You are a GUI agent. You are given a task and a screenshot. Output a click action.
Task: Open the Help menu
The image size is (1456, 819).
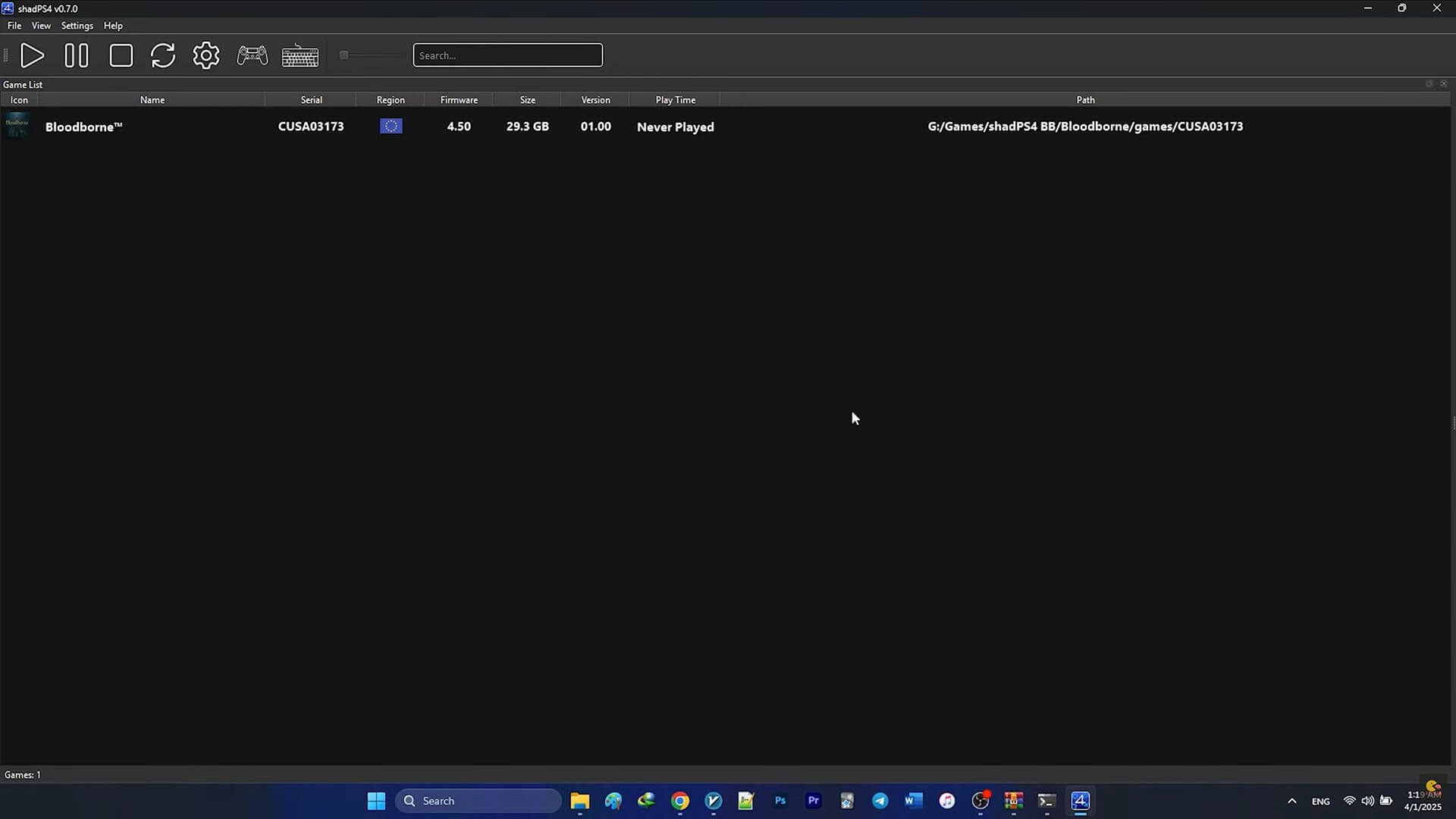click(x=113, y=26)
